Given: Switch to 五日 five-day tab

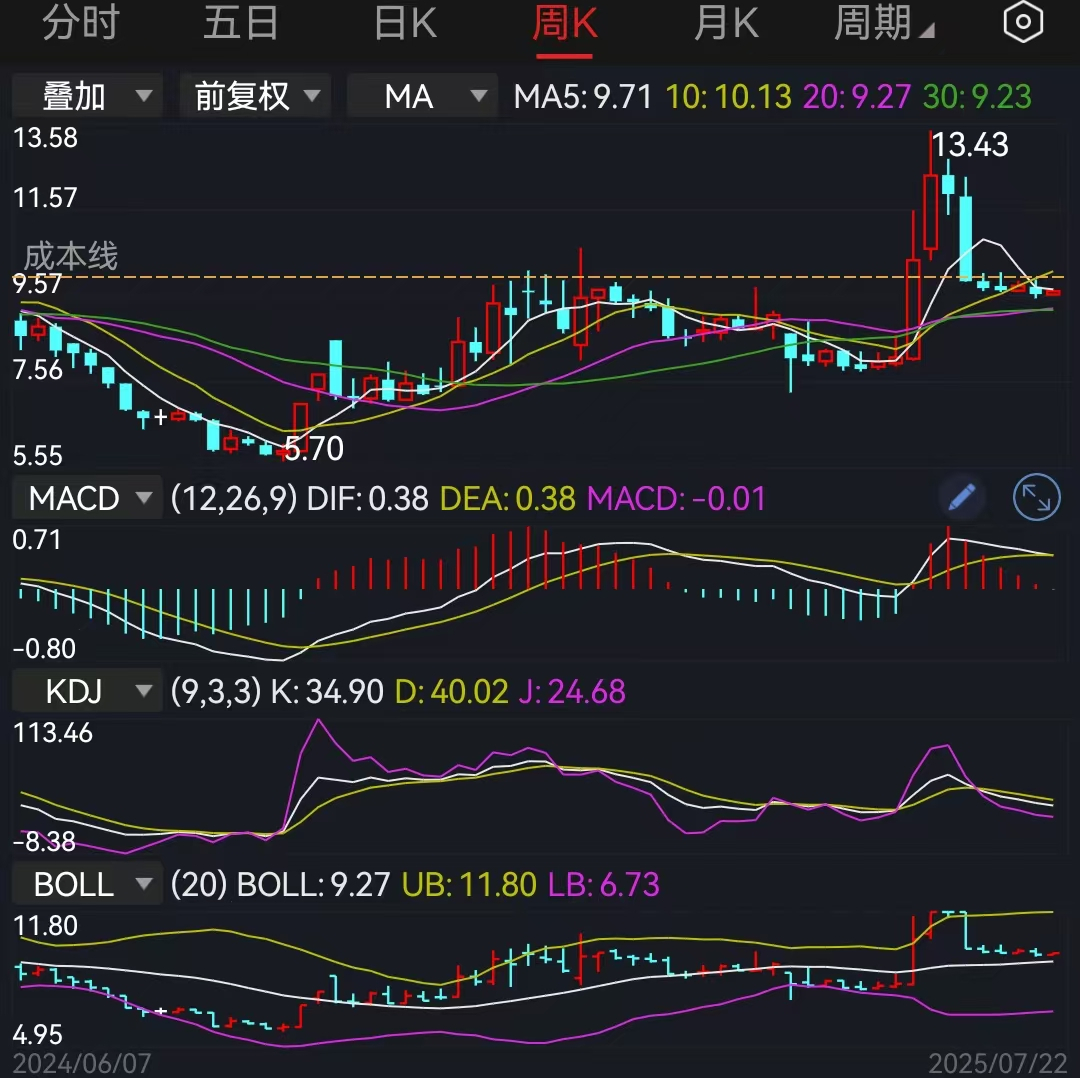Looking at the screenshot, I should (x=240, y=23).
